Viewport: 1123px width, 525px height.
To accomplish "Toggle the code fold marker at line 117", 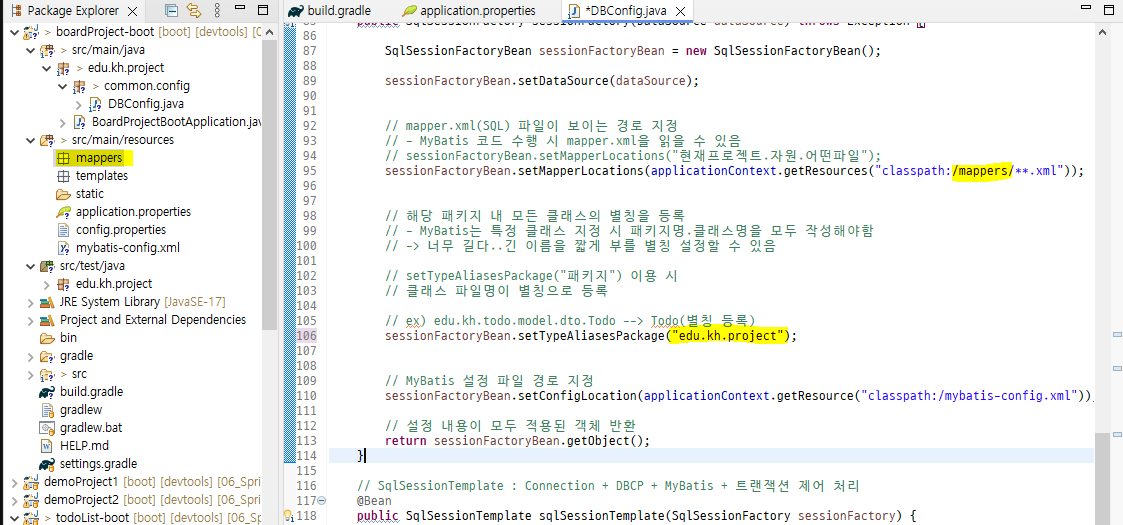I will click(x=321, y=500).
